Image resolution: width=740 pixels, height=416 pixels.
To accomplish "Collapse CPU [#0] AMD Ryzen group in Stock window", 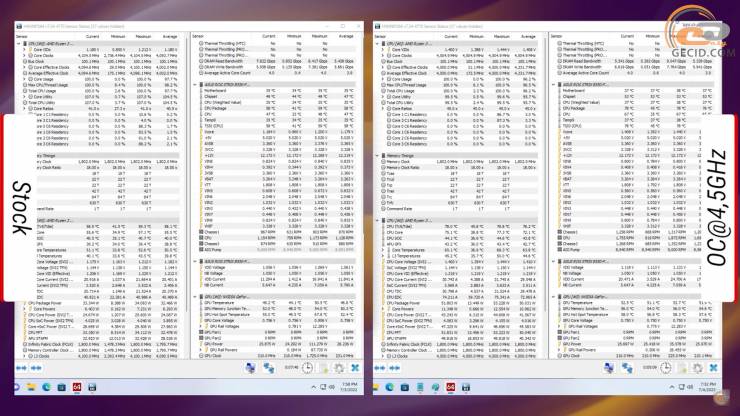I will (x=19, y=43).
